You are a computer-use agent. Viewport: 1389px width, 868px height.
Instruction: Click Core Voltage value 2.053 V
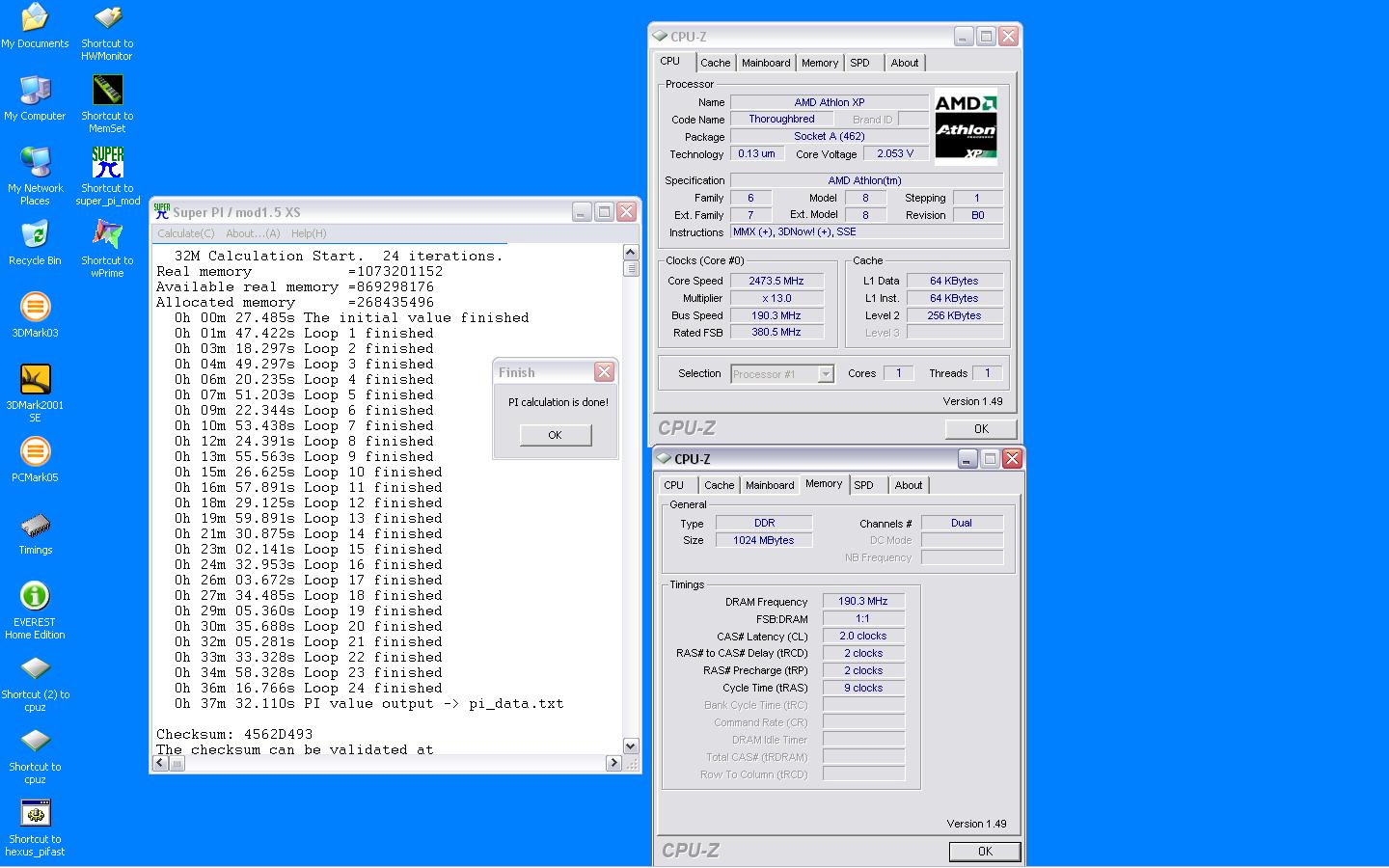pyautogui.click(x=895, y=153)
